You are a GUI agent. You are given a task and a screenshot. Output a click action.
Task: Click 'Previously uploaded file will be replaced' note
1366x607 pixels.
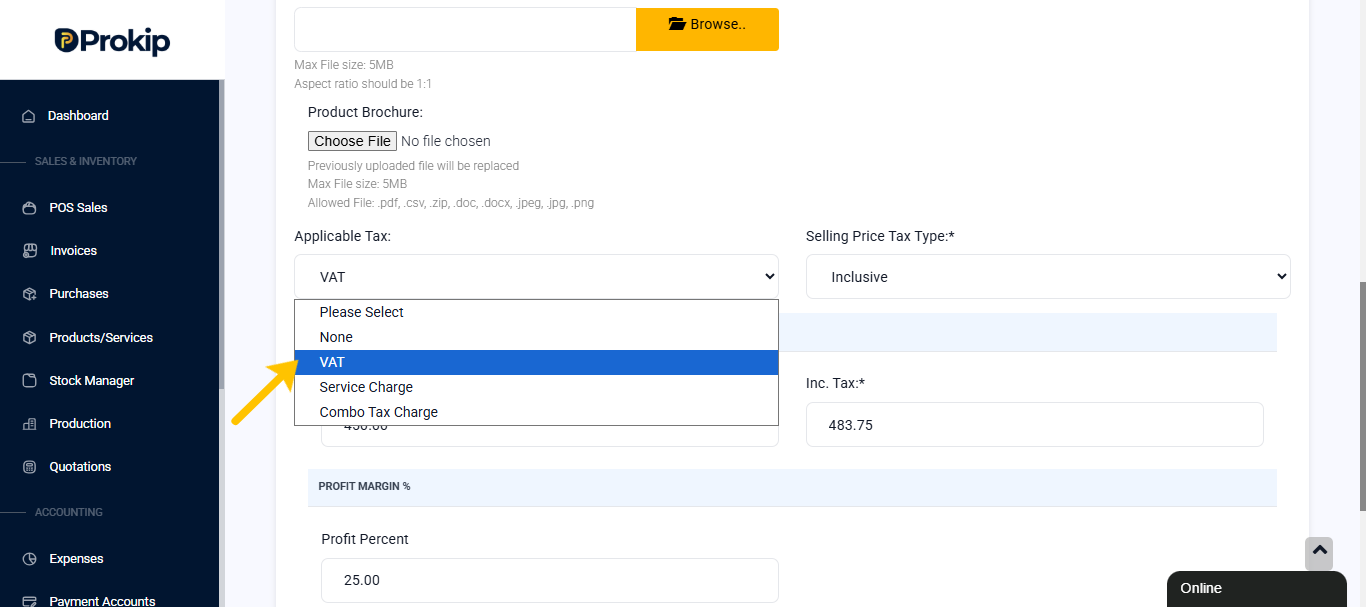413,166
